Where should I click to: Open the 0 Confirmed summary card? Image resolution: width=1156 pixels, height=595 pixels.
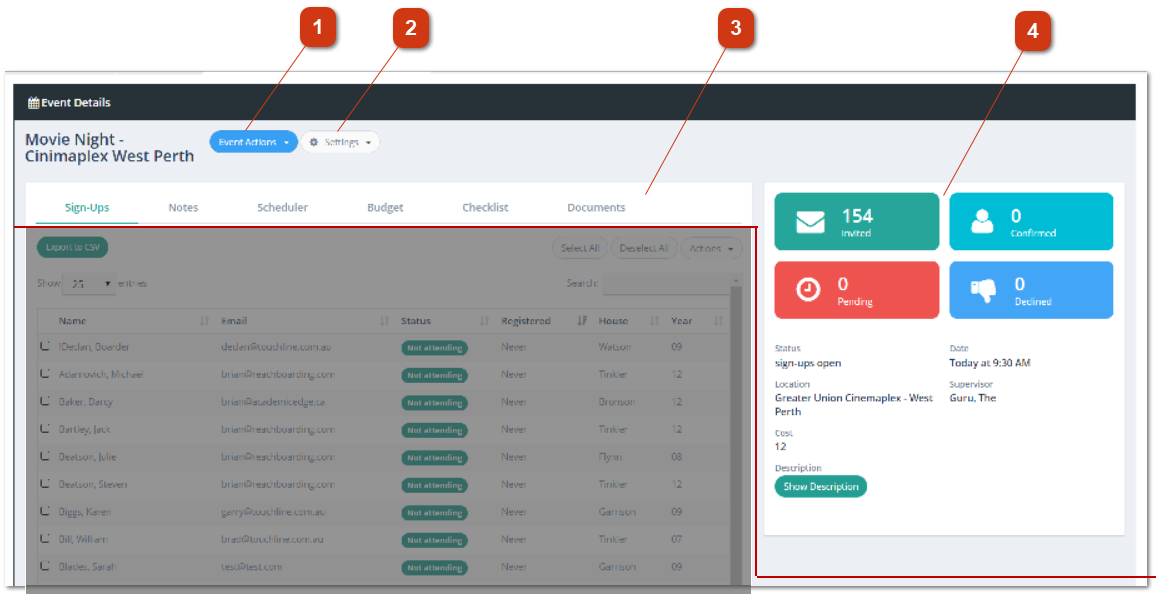point(1031,221)
